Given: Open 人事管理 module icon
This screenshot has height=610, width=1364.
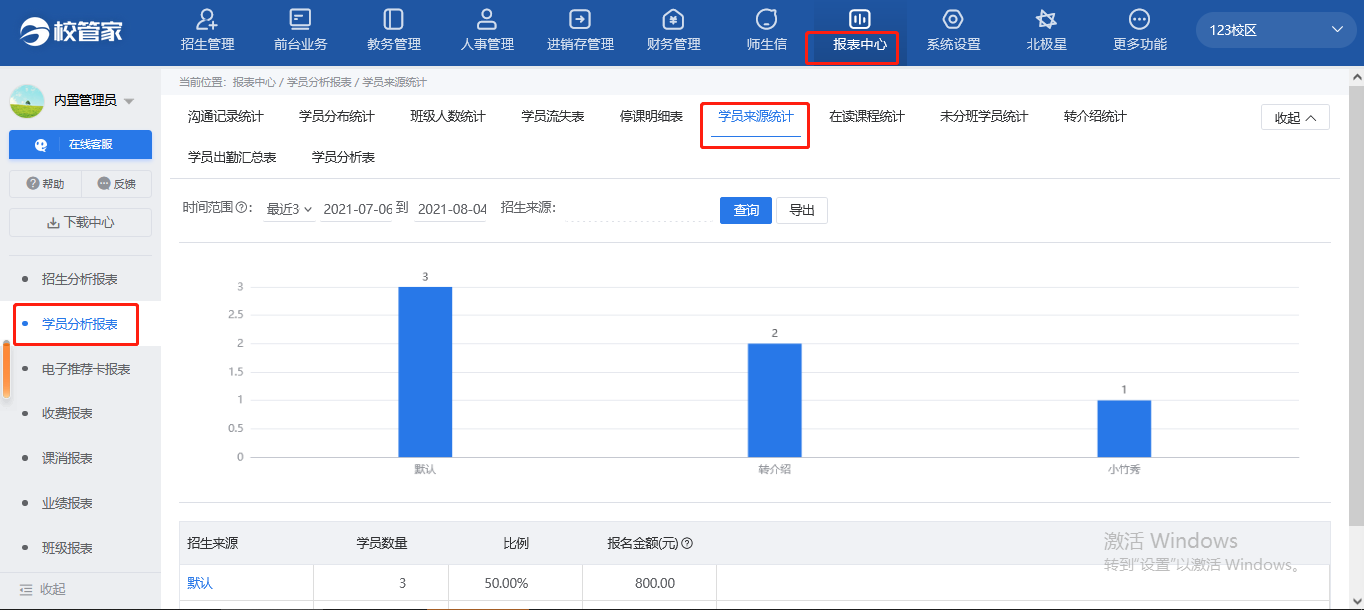Looking at the screenshot, I should pos(487,19).
